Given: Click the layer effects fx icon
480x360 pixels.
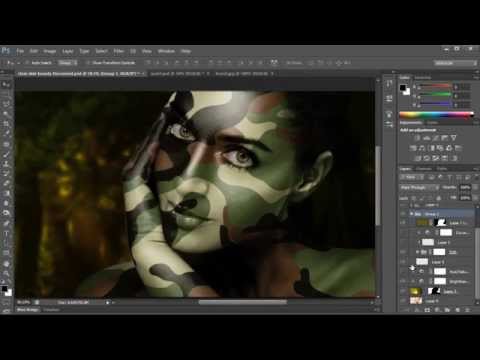Looking at the screenshot, I should pyautogui.click(x=417, y=310).
